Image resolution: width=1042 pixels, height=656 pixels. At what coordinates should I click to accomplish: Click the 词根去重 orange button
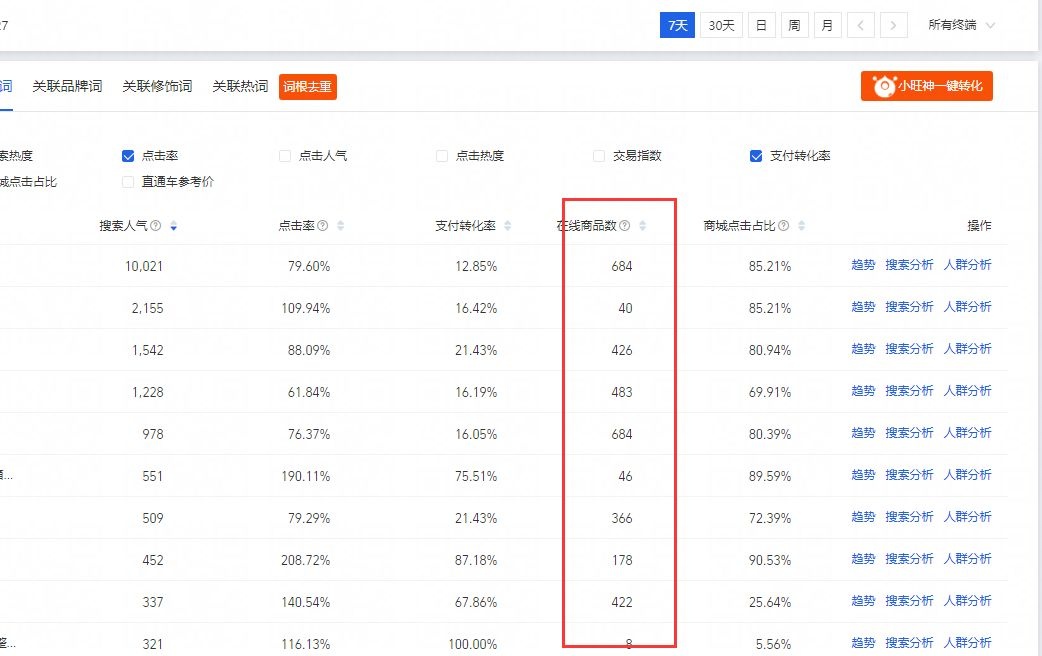click(308, 86)
